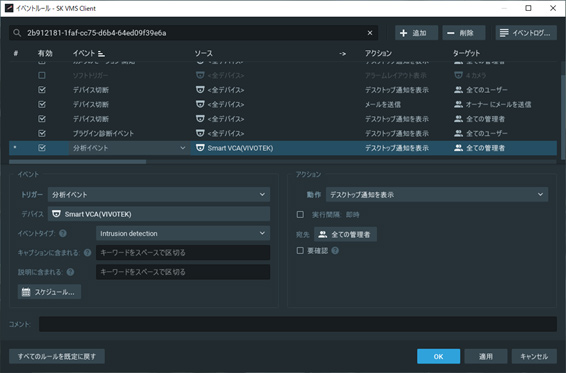Click camera icon next to 4 カメラ target
The height and width of the screenshot is (373, 566).
458,75
